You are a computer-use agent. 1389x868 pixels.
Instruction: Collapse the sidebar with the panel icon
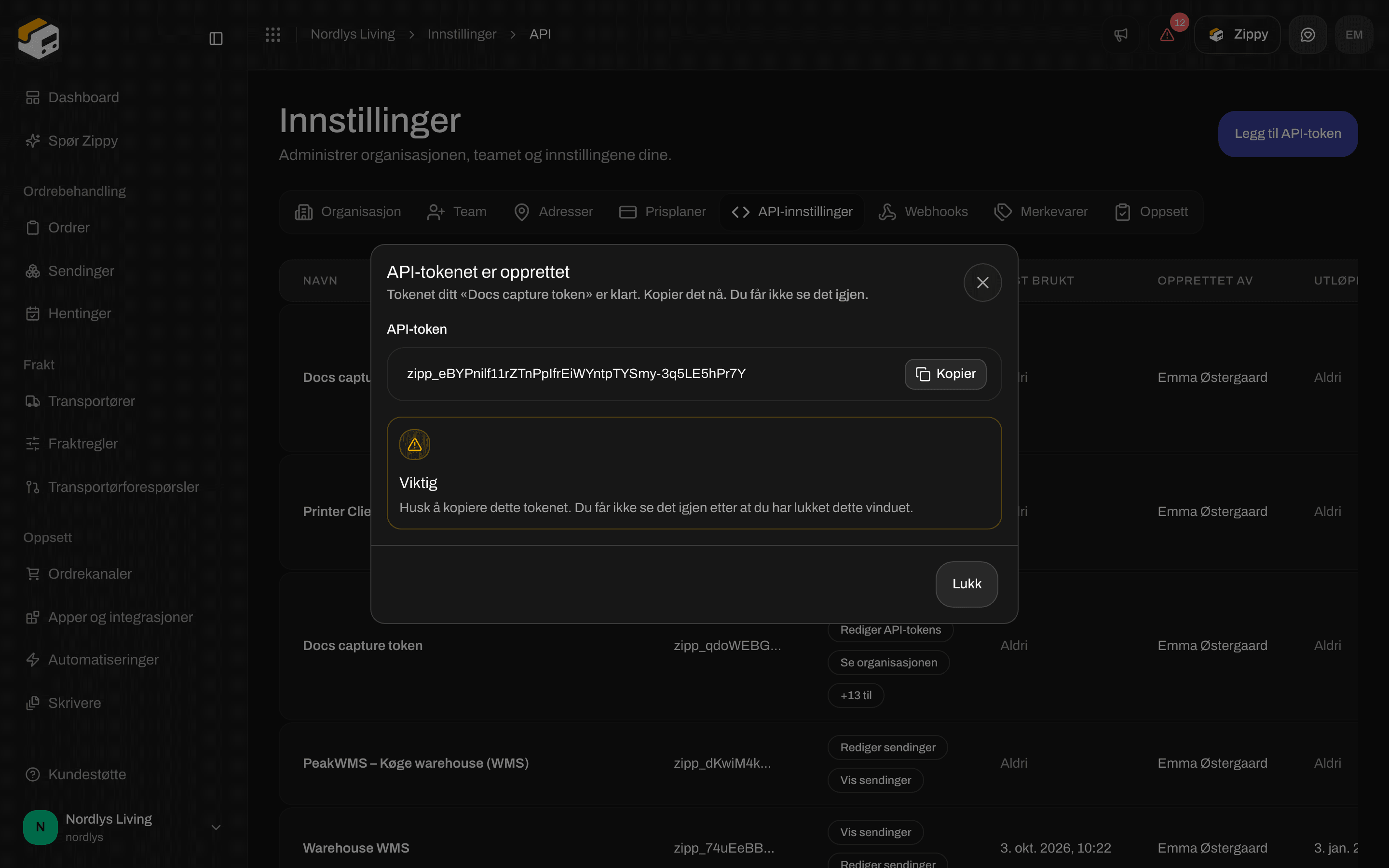point(216,39)
